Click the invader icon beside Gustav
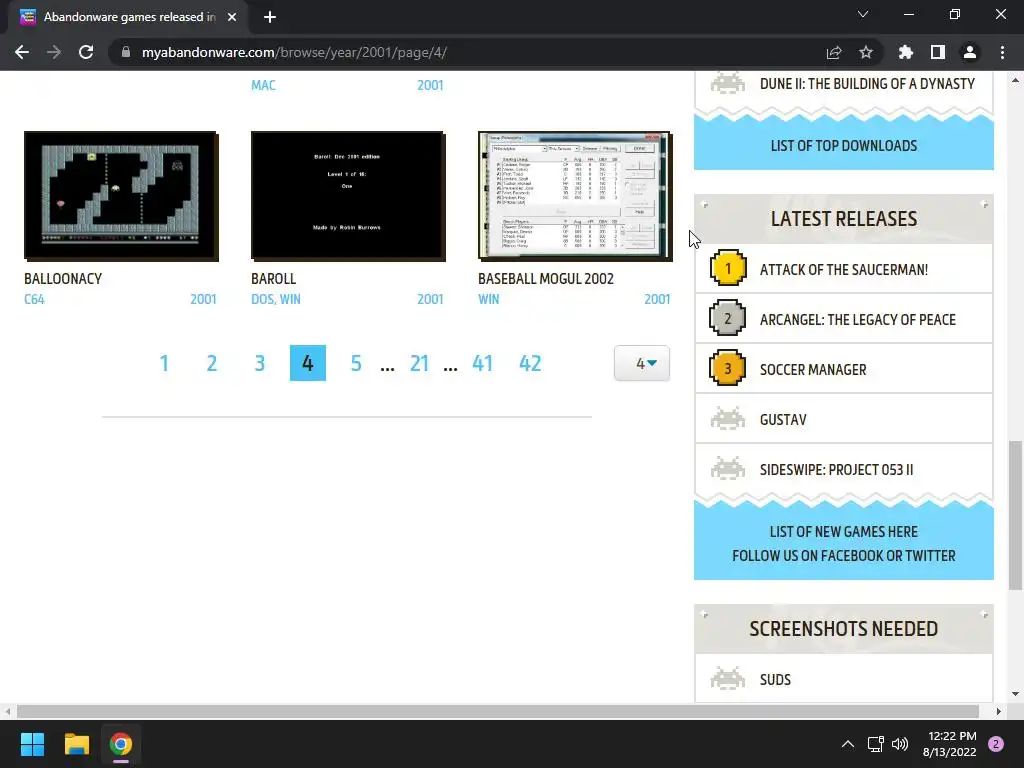This screenshot has width=1024, height=768. [x=728, y=419]
